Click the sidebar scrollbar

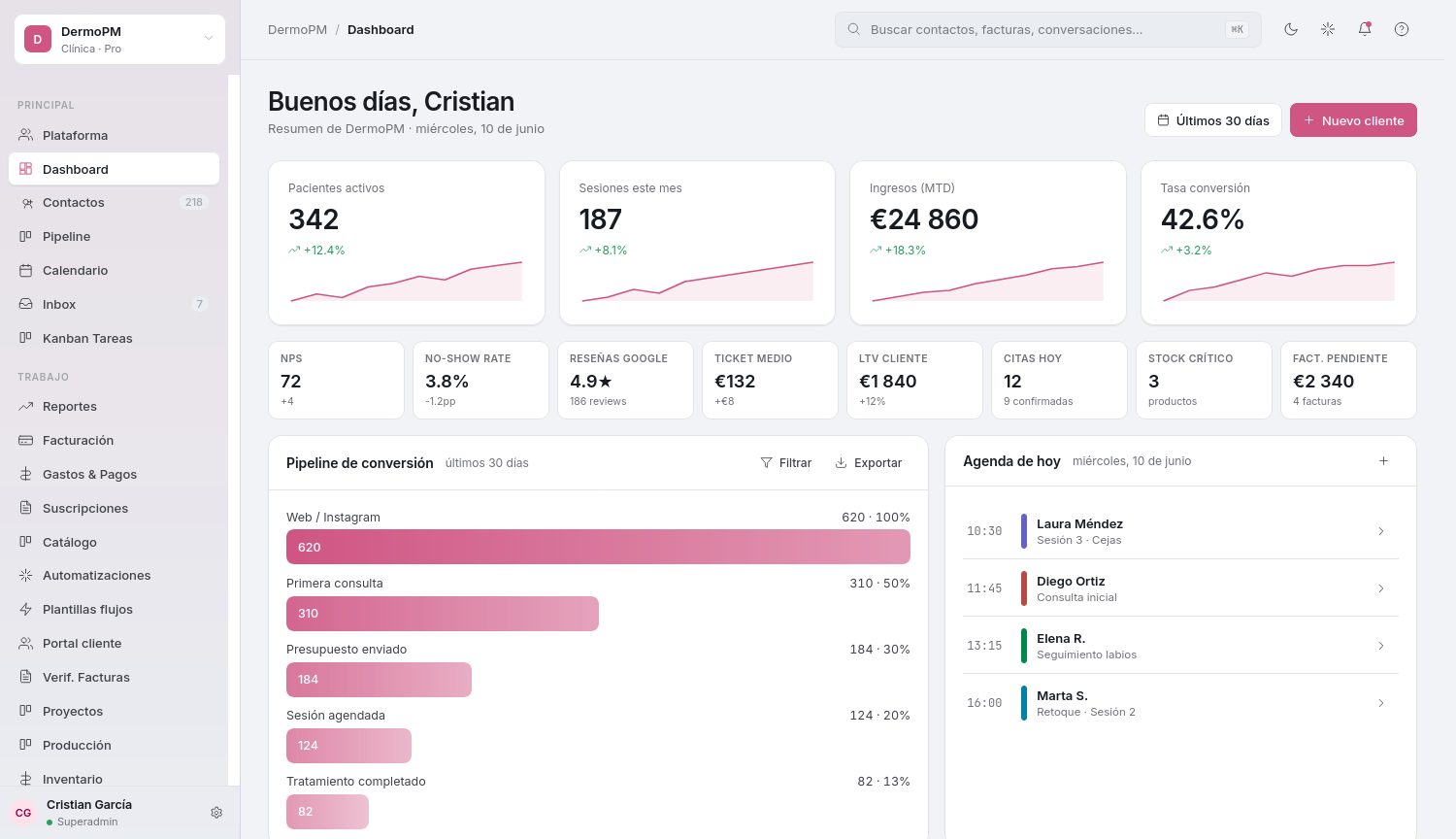(234, 430)
